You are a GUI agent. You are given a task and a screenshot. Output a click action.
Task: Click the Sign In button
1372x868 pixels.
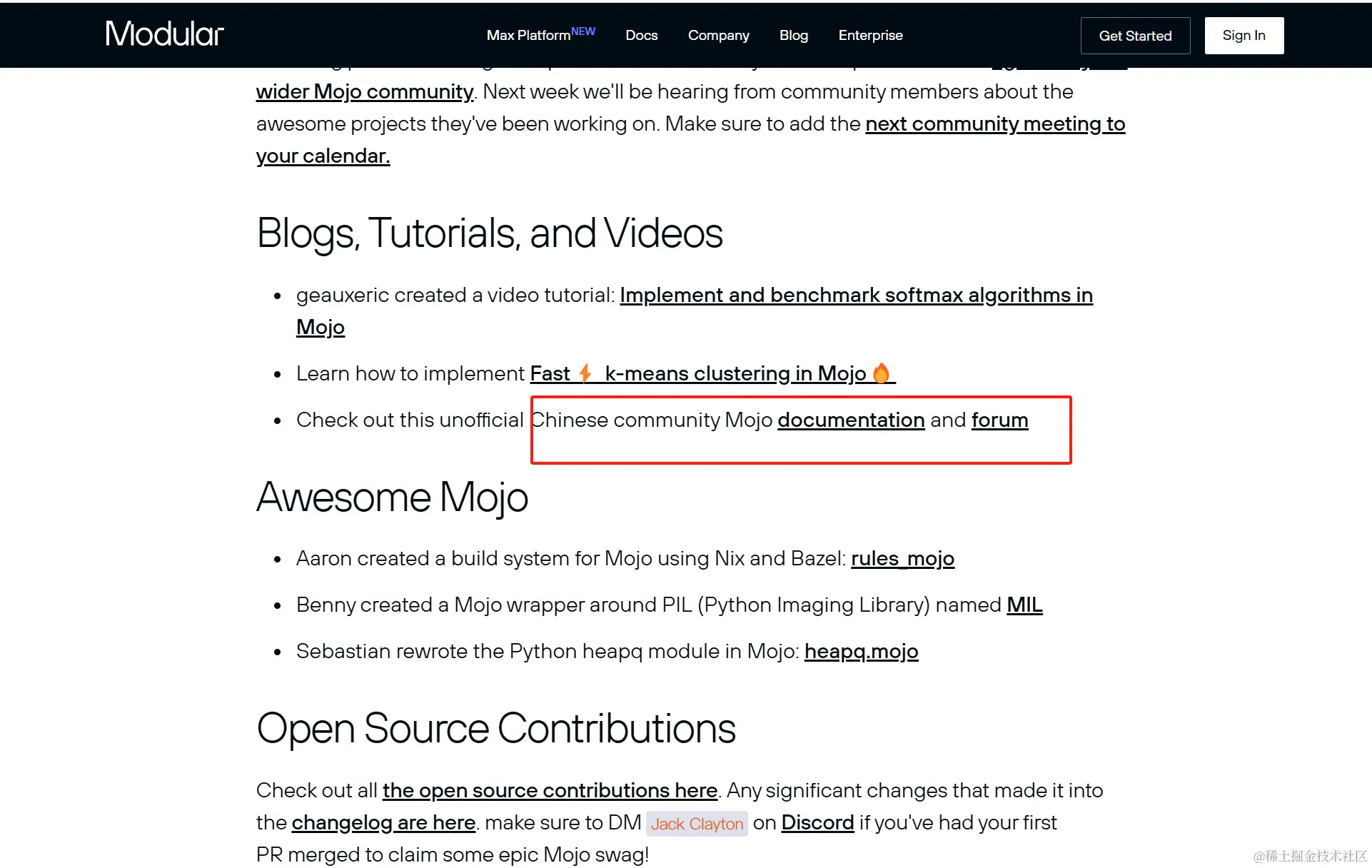pos(1244,35)
